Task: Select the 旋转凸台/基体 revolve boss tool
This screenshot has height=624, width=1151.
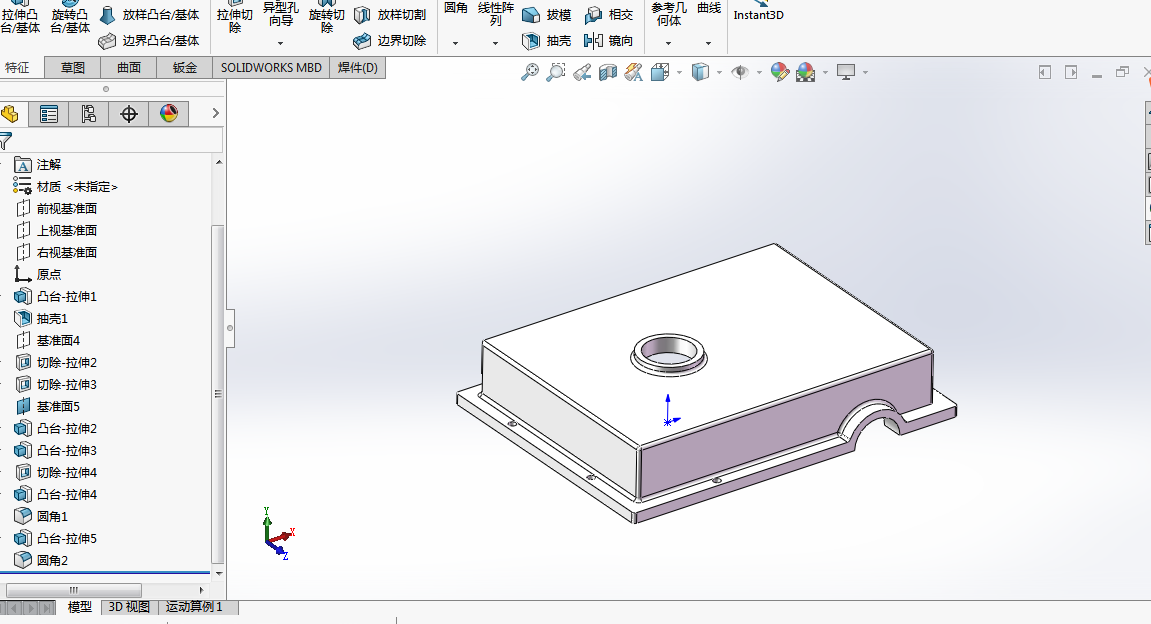Action: 70,18
